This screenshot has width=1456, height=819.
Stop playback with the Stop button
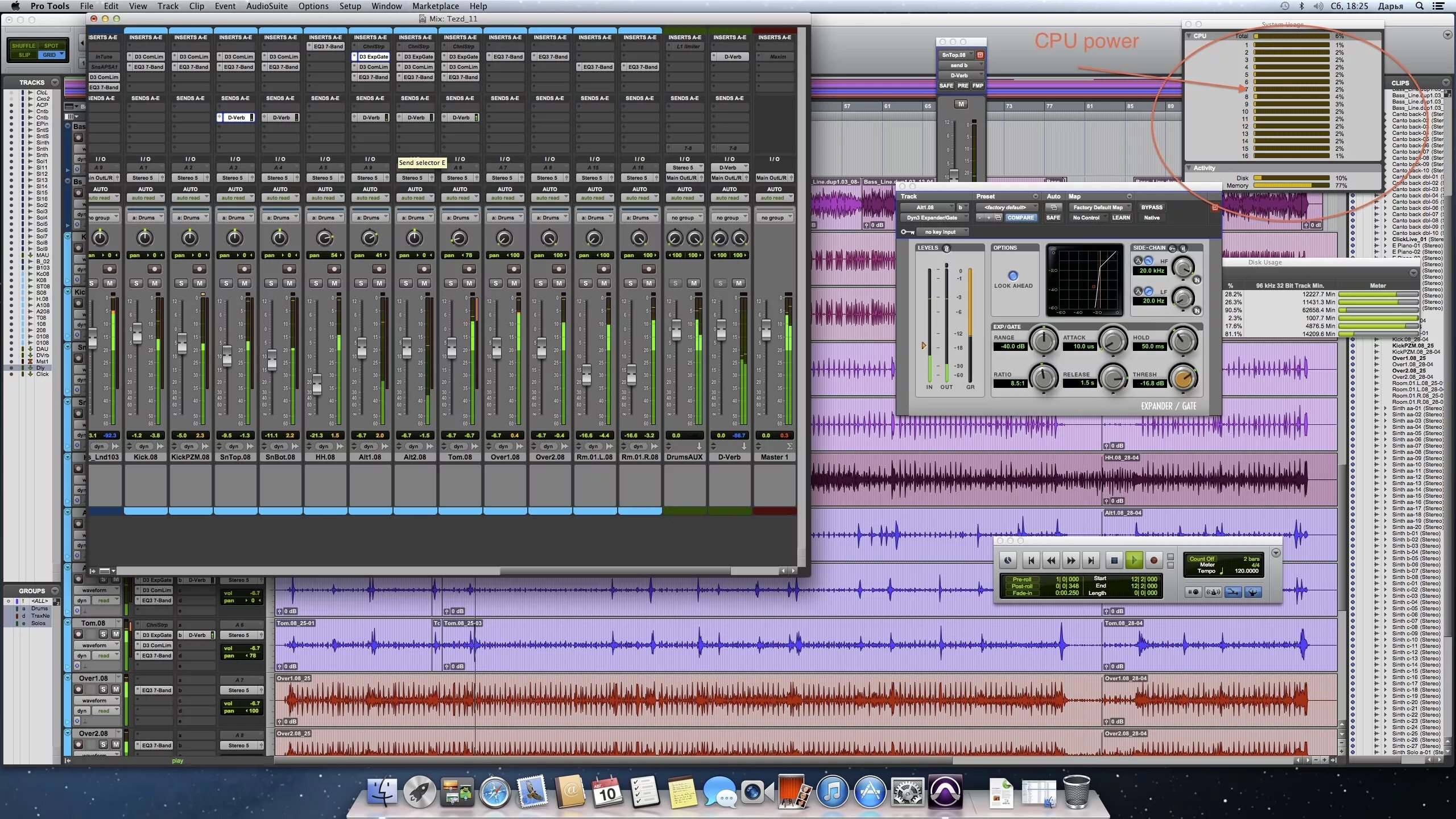click(x=1114, y=561)
